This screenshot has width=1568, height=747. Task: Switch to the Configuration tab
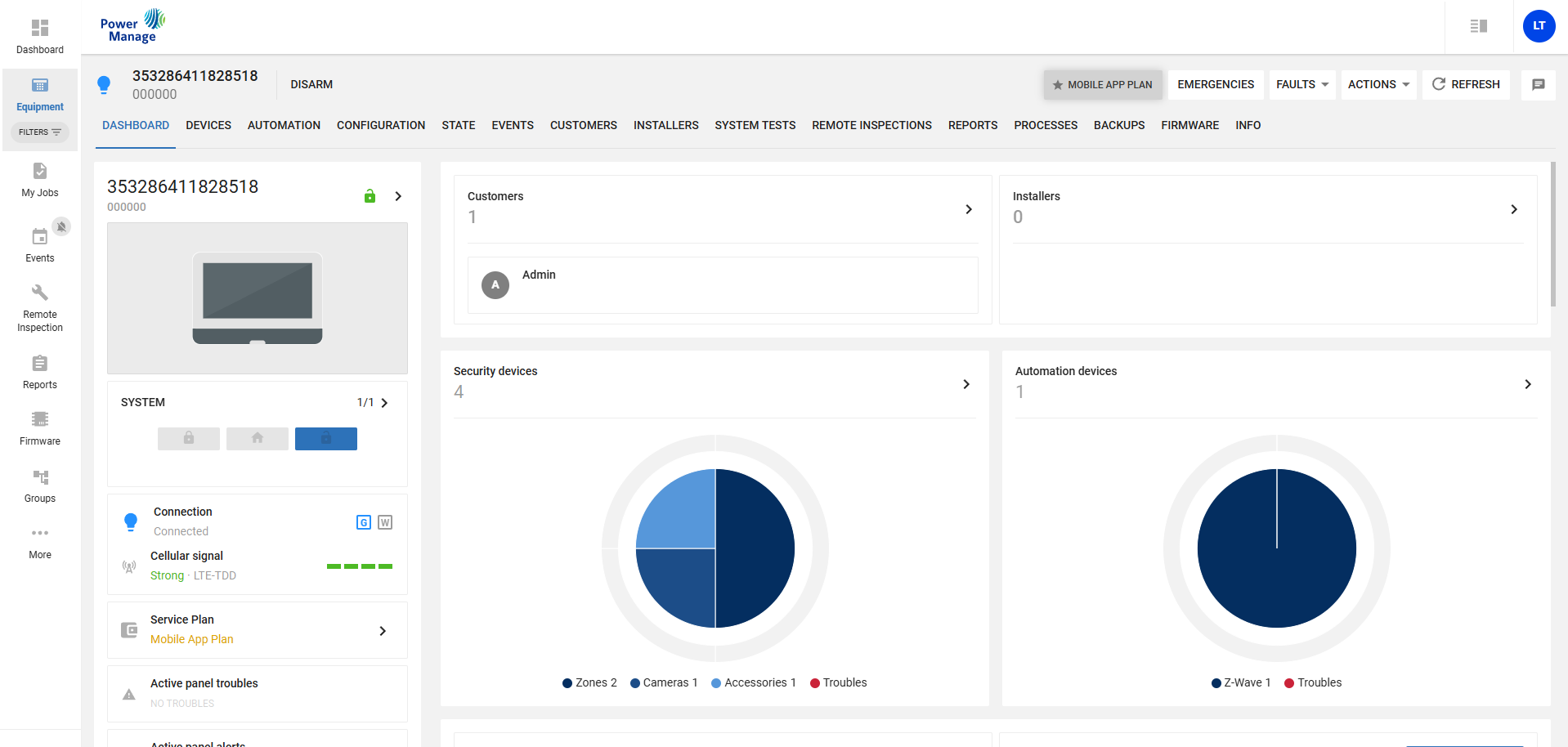(x=380, y=125)
